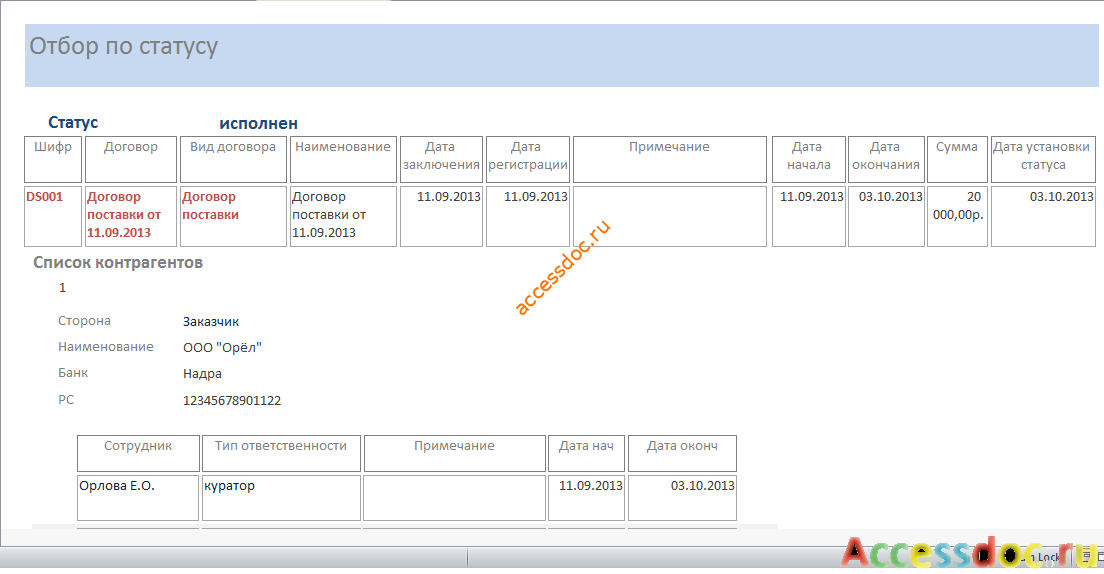Click the 'Тип ответственности' column header
1104x574 pixels.
281,454
